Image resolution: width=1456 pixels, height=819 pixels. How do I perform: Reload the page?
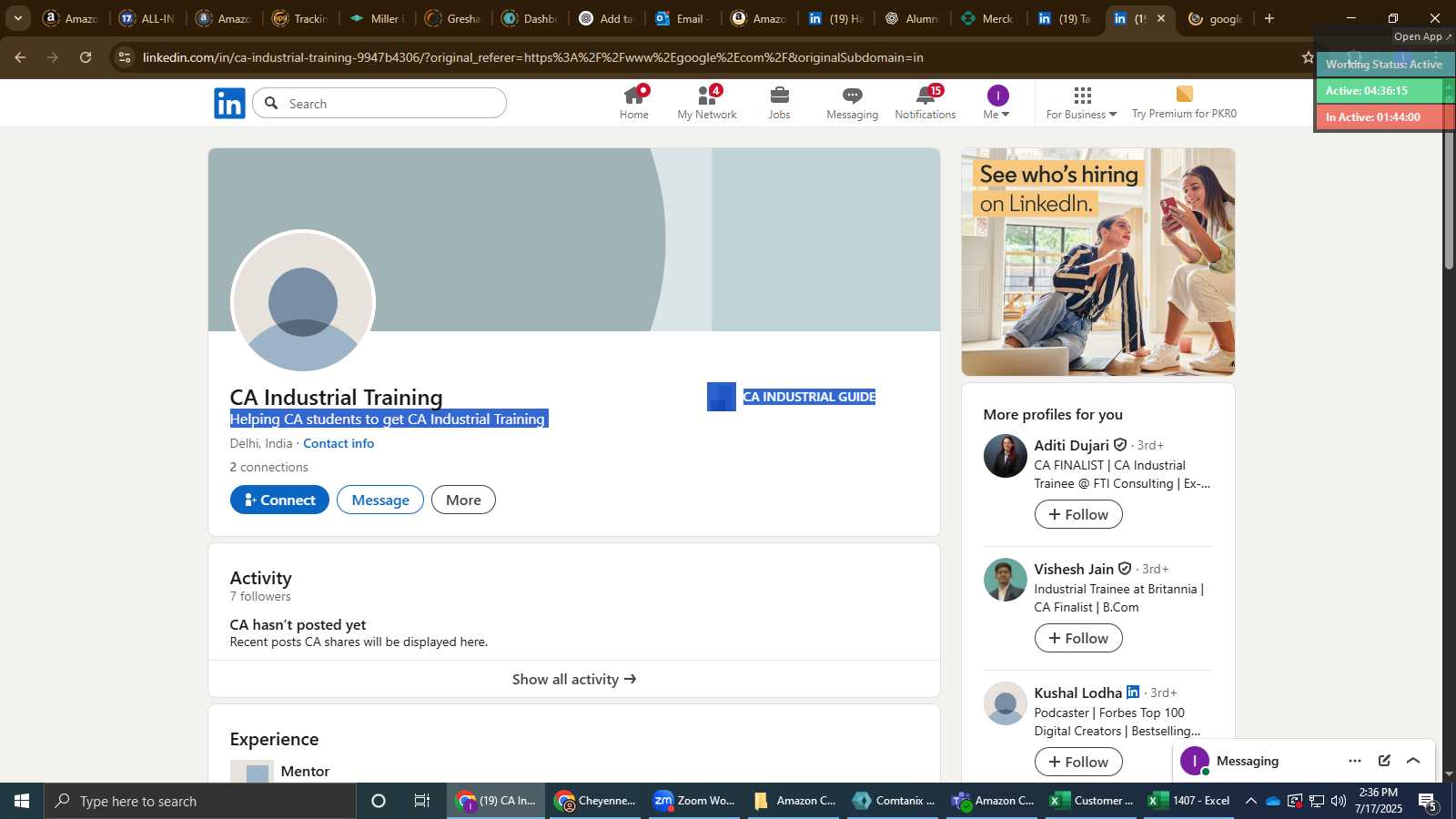tap(86, 57)
